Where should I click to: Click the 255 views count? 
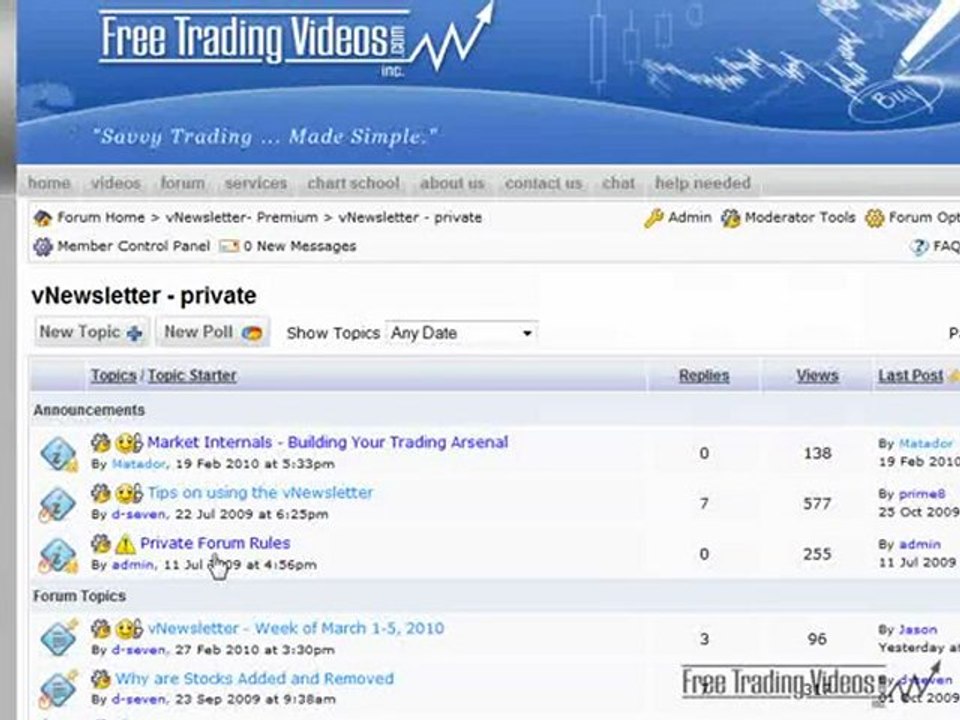(817, 555)
